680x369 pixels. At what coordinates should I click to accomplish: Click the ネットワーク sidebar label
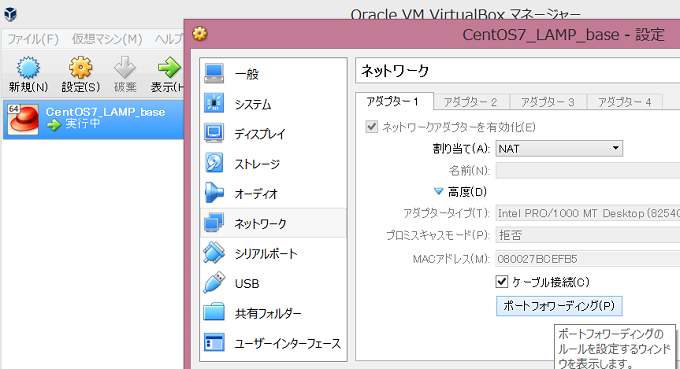tap(260, 224)
